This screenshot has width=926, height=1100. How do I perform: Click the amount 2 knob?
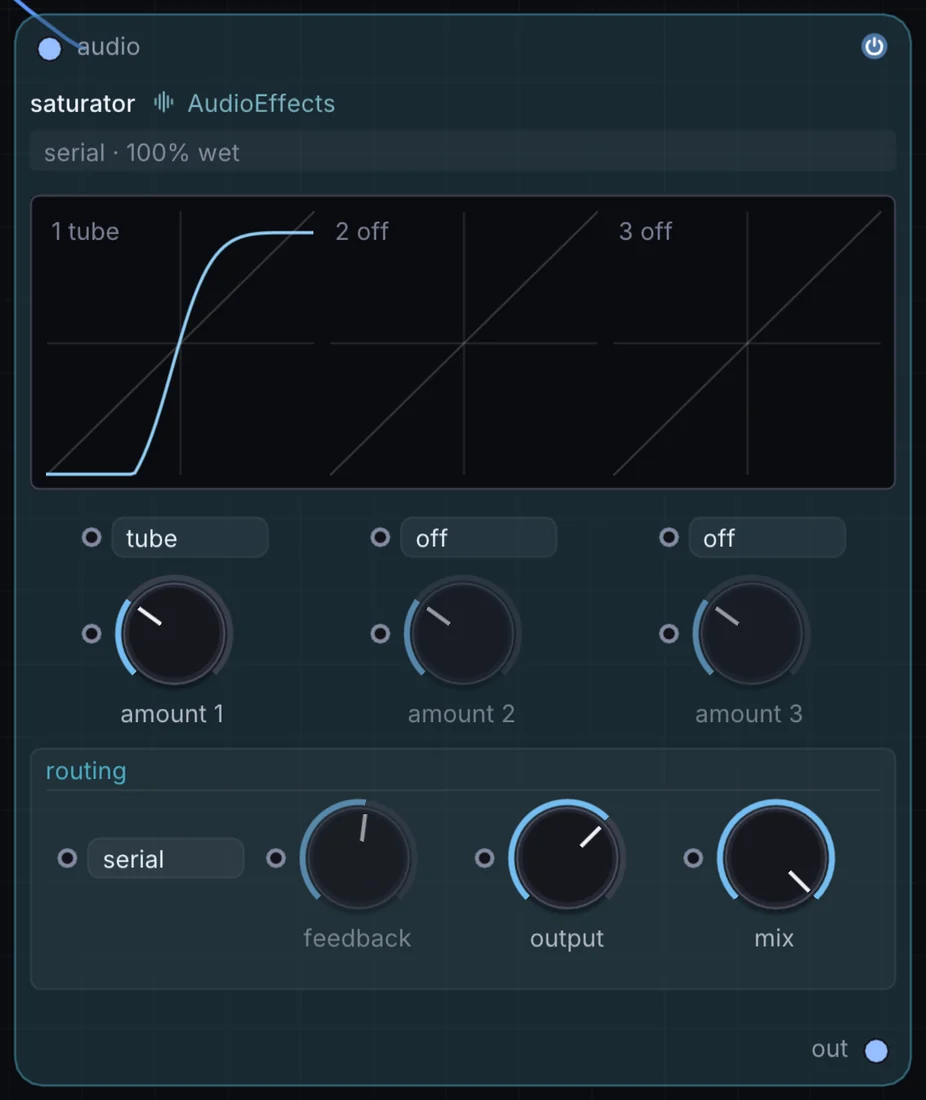pyautogui.click(x=462, y=633)
